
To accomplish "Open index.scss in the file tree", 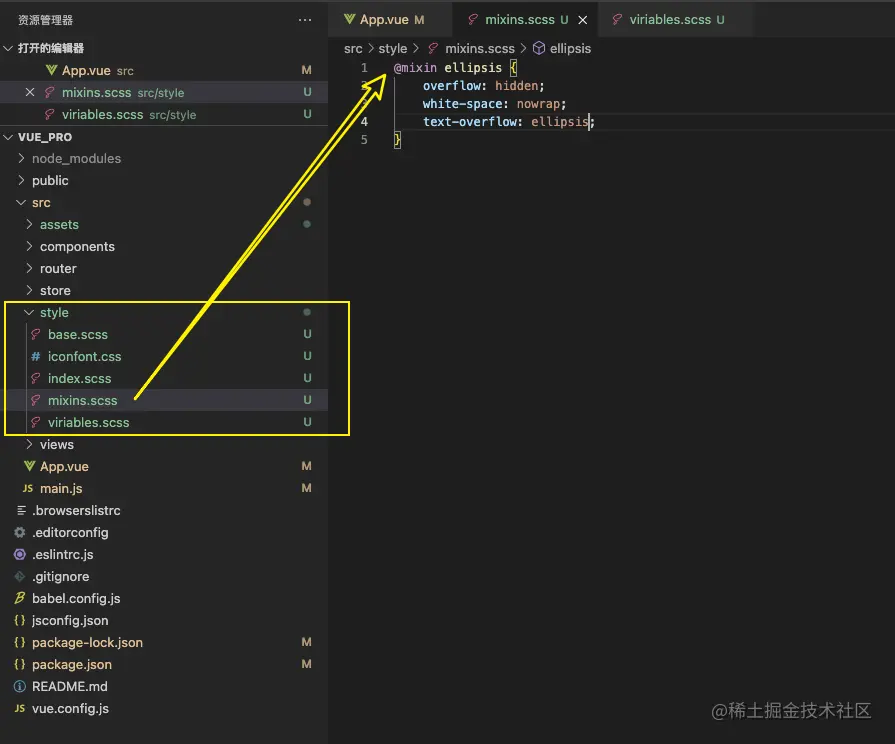I will (x=166, y=379).
